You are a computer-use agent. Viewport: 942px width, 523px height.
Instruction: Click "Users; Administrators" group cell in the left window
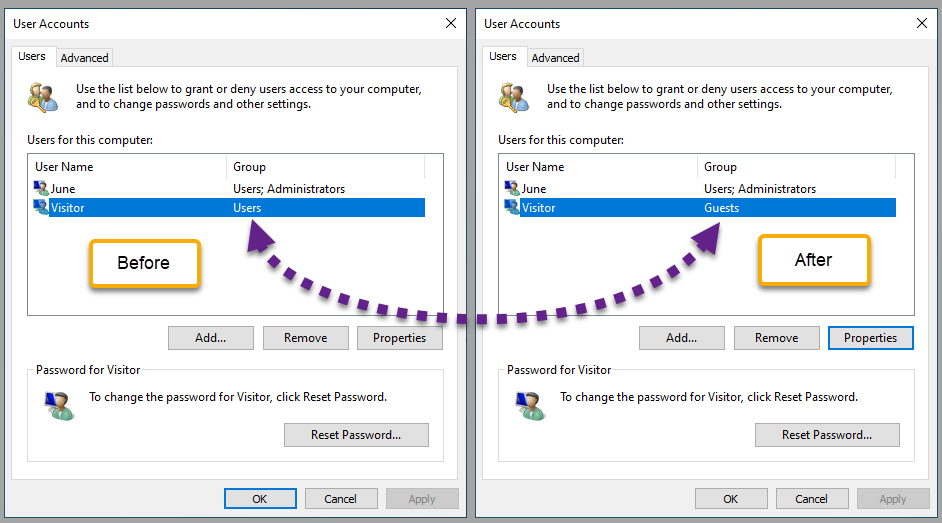coord(289,189)
